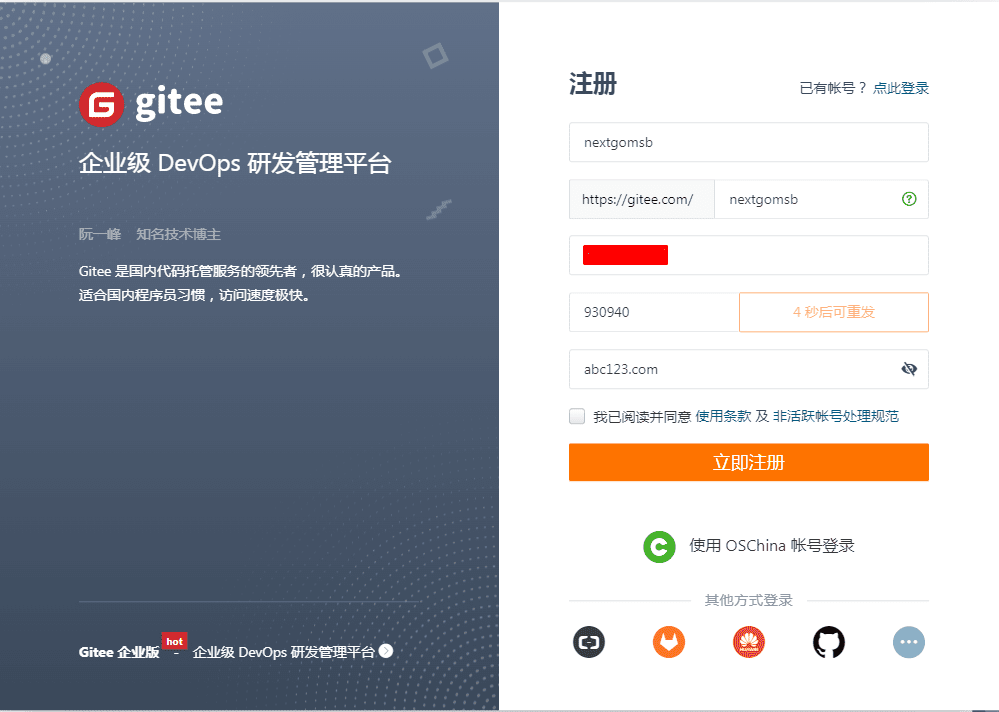Sign in with the GitHub icon
Viewport: 999px width, 712px height.
[829, 642]
